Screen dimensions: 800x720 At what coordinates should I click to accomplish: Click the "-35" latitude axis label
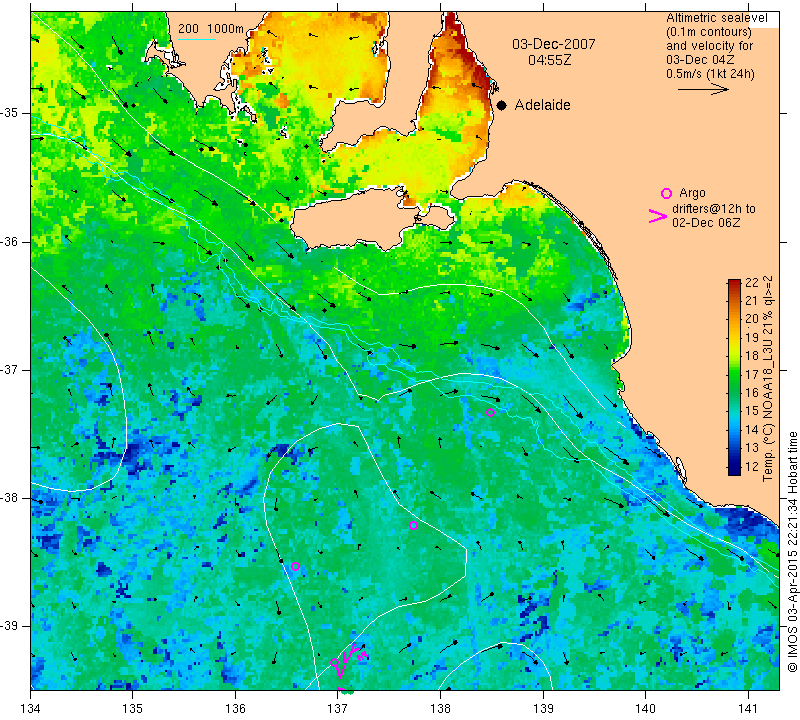(x=9, y=113)
